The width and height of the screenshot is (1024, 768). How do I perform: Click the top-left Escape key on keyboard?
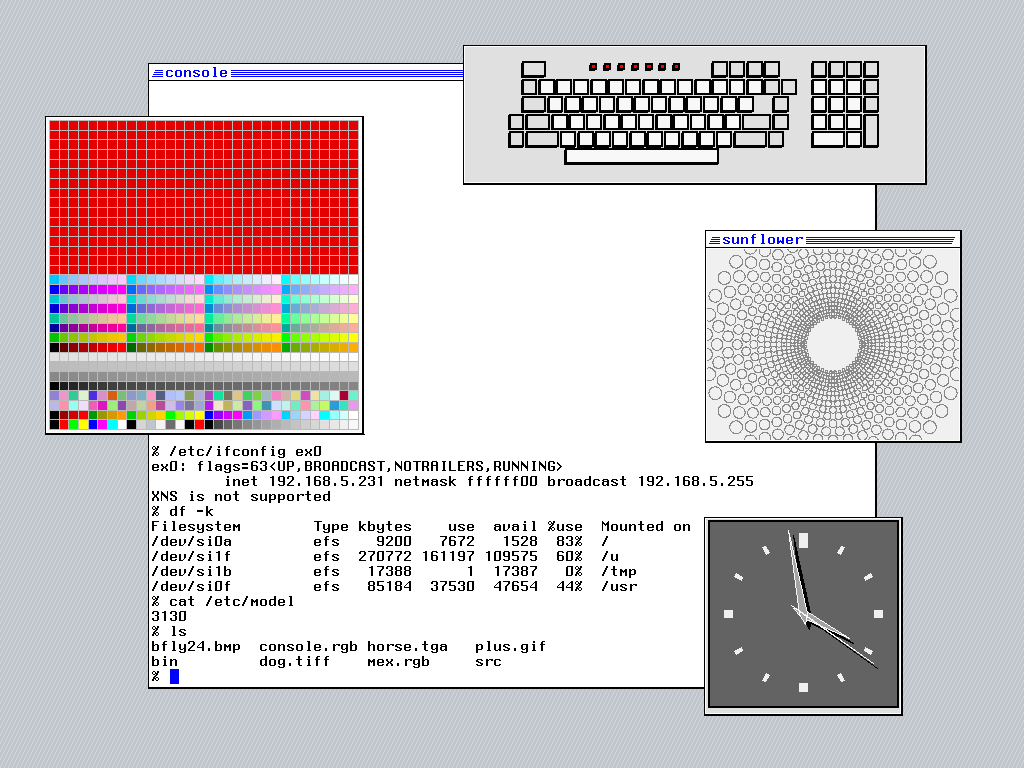click(x=533, y=69)
